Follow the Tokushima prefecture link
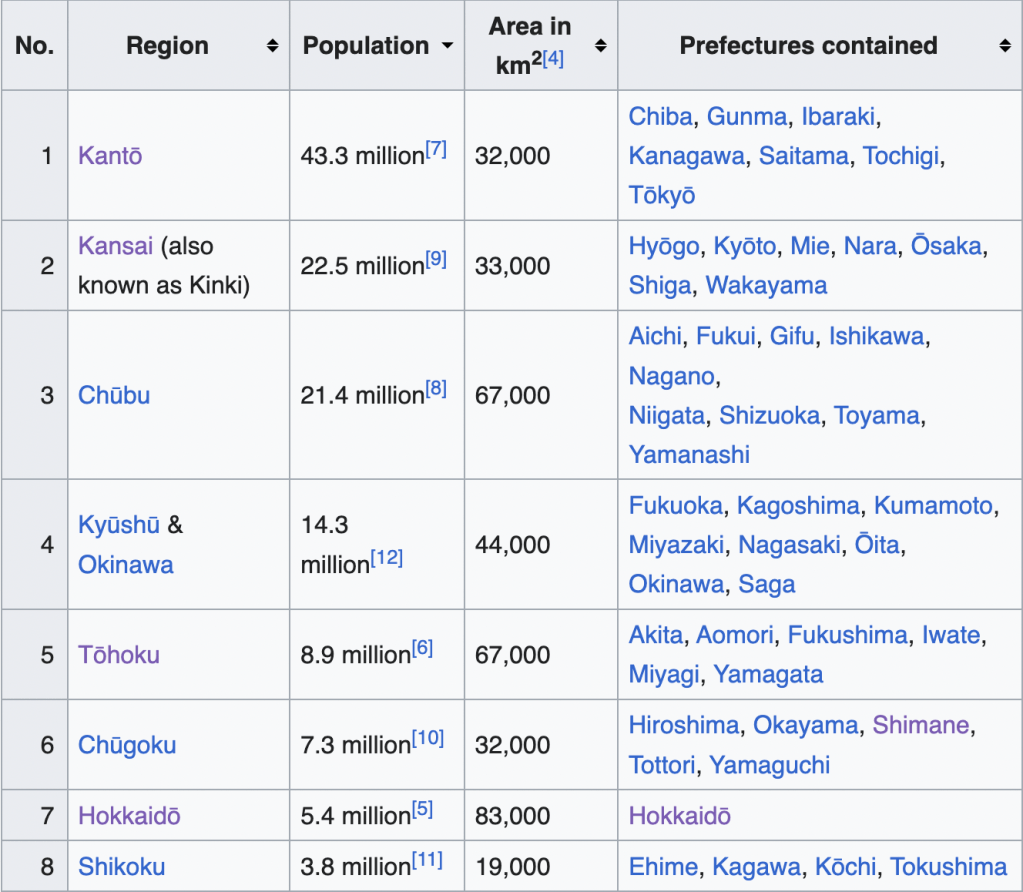Screen dimensions: 1023x892 [949, 867]
